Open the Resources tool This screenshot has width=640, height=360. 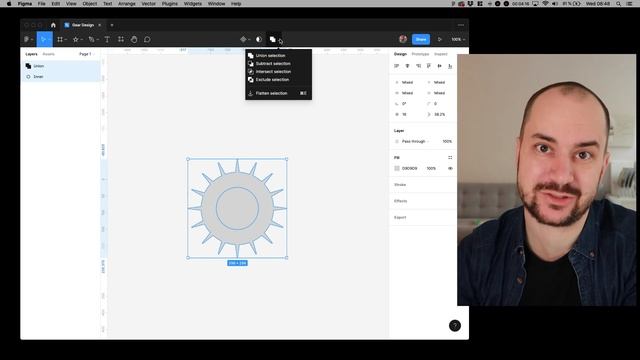(x=121, y=40)
